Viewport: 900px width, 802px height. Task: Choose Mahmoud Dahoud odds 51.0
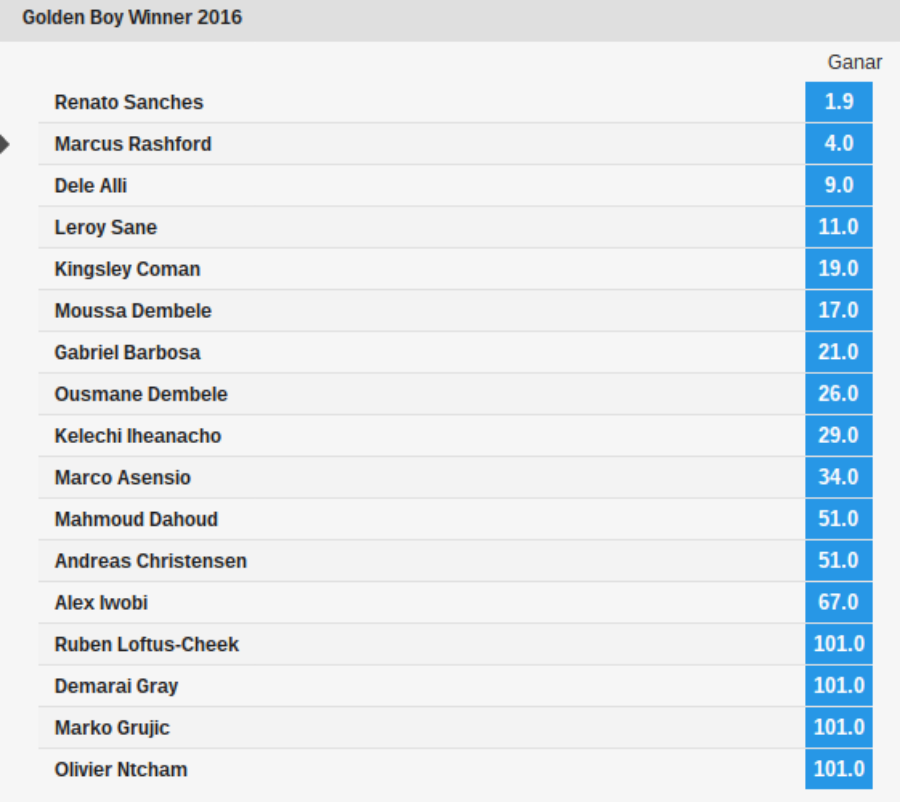click(839, 519)
